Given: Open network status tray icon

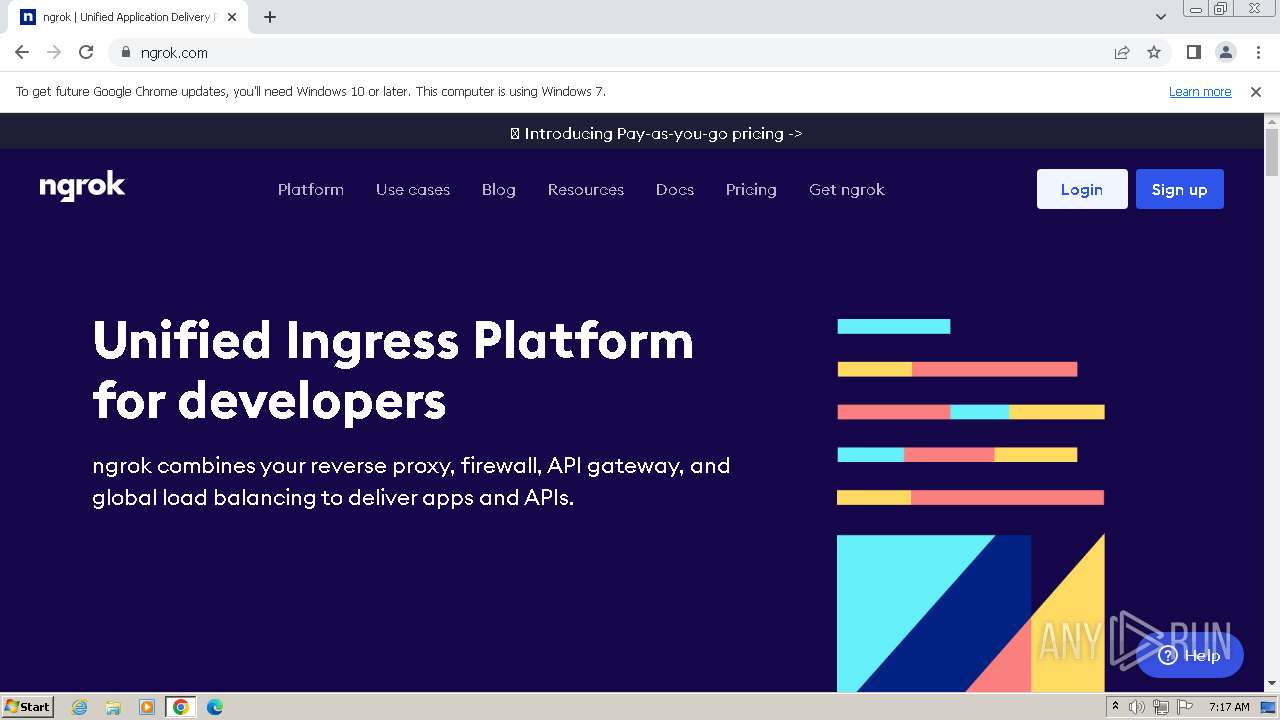Looking at the screenshot, I should pyautogui.click(x=1161, y=707).
